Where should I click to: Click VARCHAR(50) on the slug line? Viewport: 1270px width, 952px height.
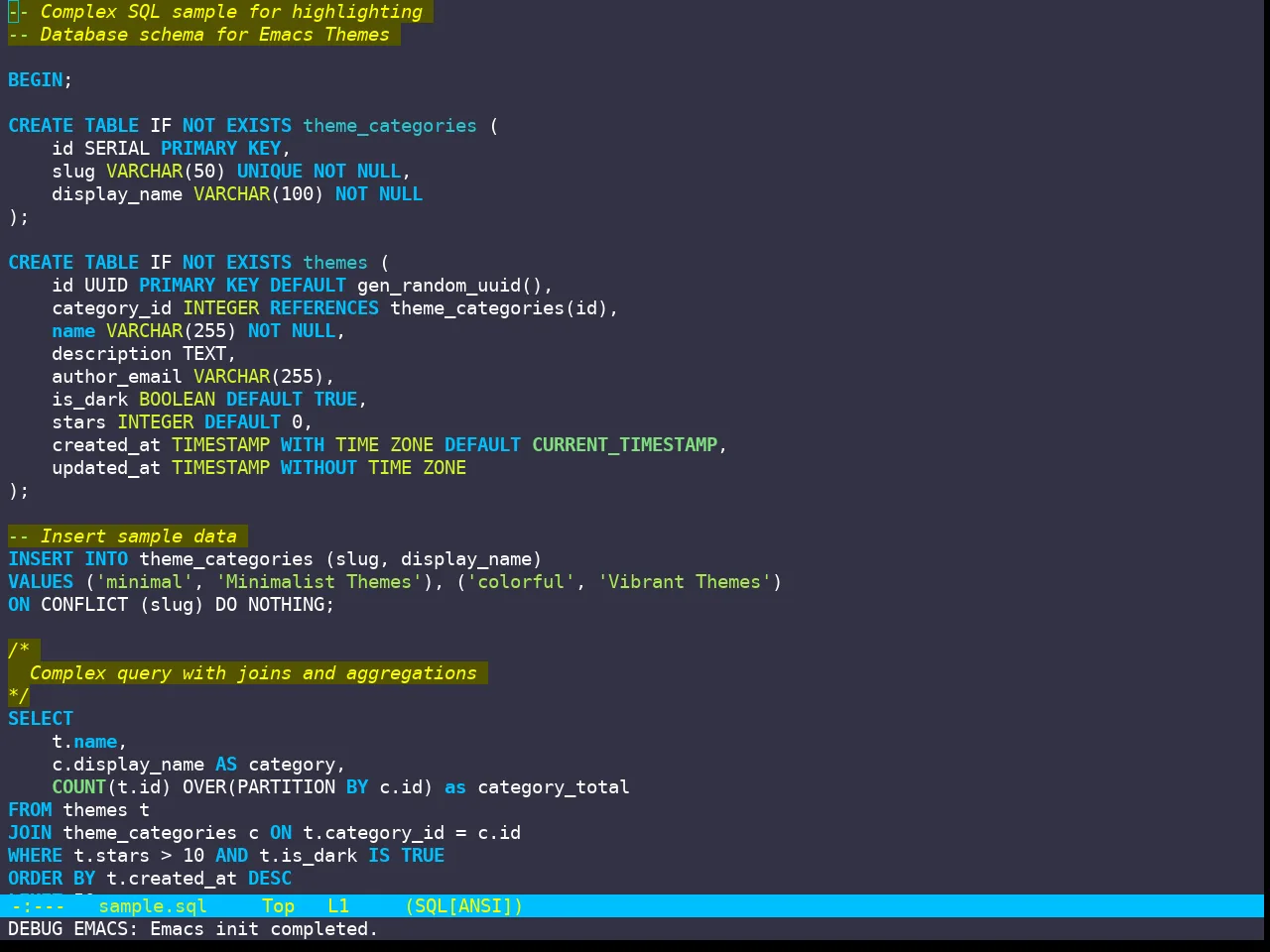tap(166, 172)
